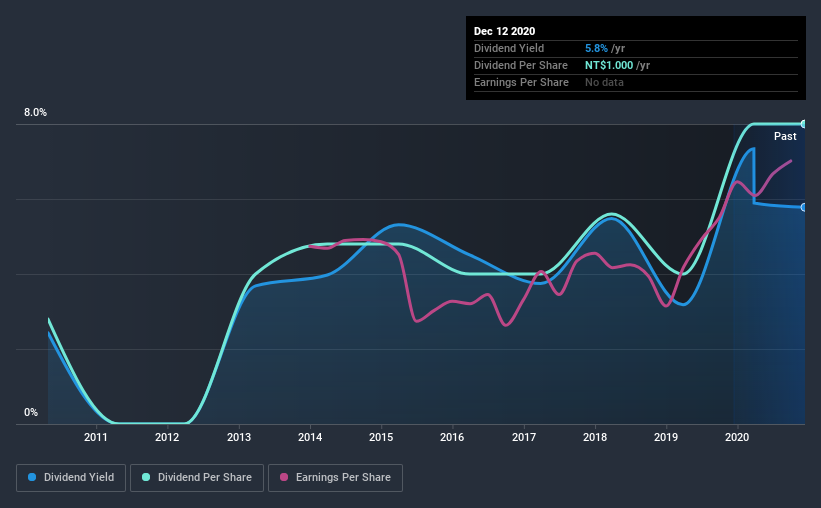Click the pink Earnings Per Share legend dot
The height and width of the screenshot is (508, 821).
pyautogui.click(x=284, y=477)
